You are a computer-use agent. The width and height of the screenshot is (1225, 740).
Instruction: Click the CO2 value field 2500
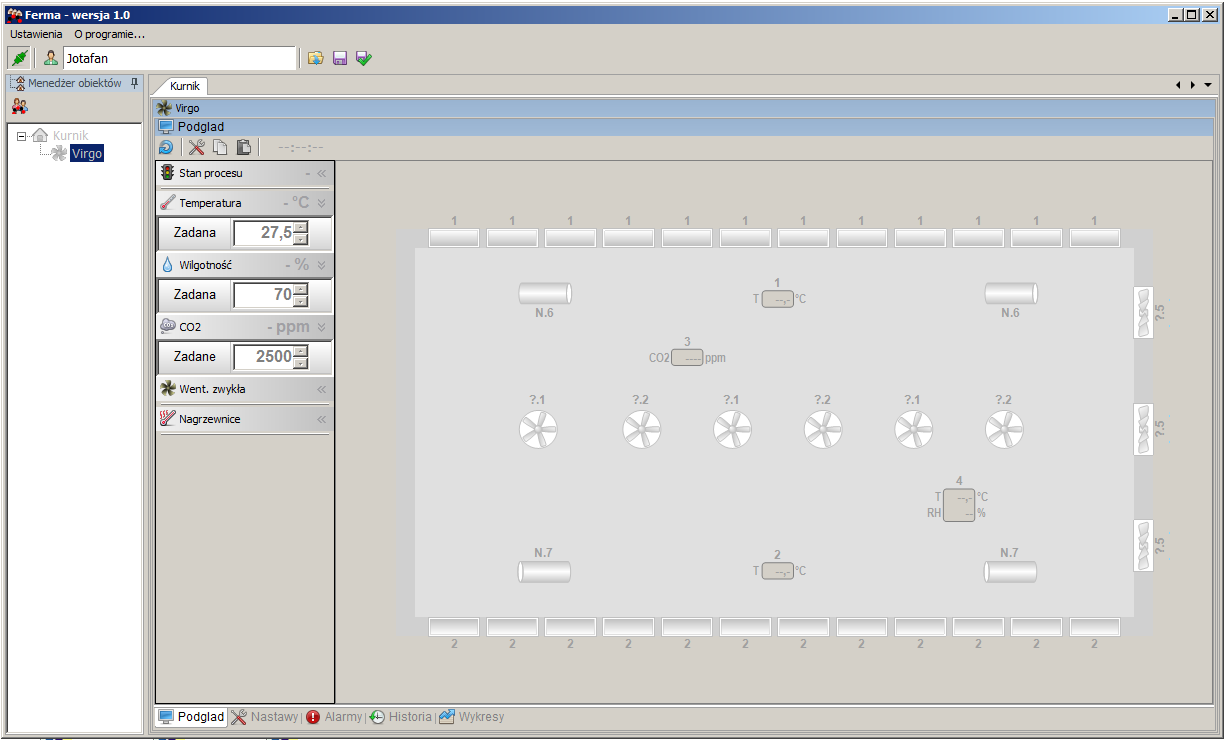pos(264,357)
